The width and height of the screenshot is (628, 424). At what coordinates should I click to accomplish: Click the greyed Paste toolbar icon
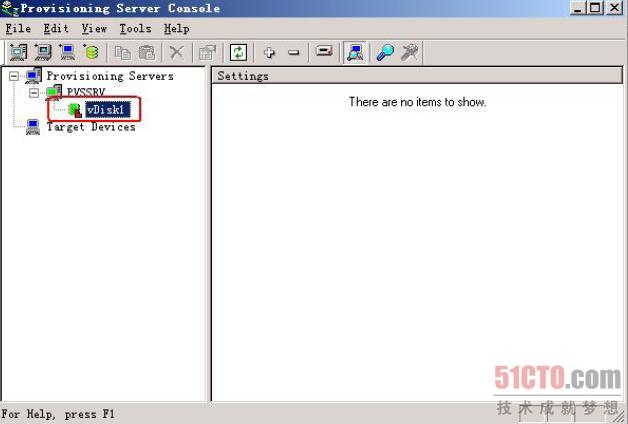147,52
